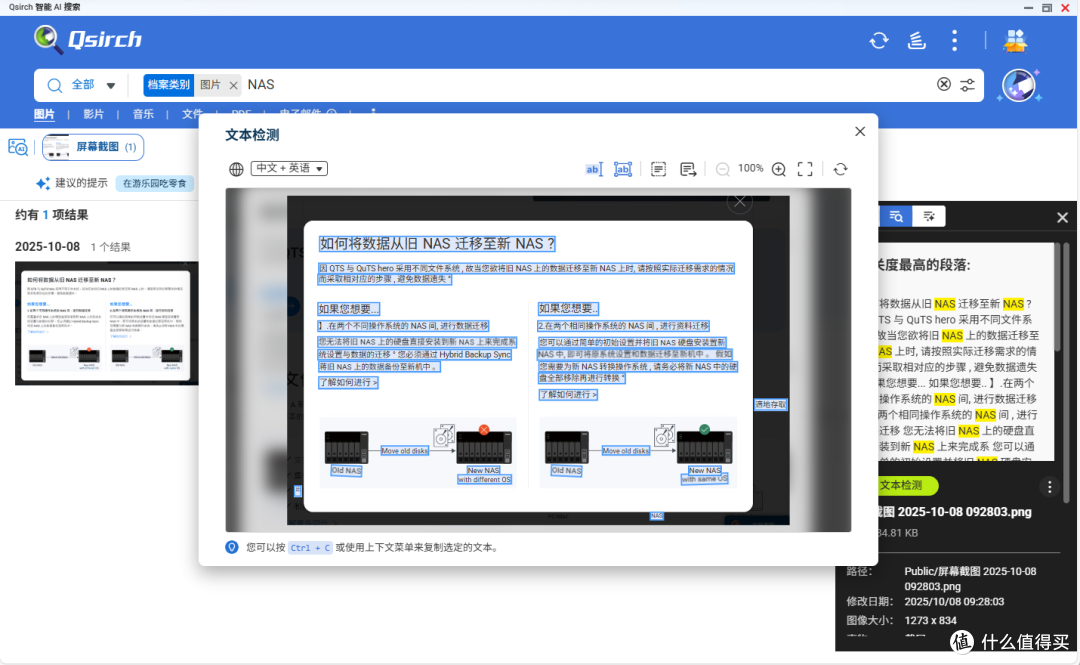Open the user avatar profile
Screen dimensions: 1080x665
(x=1019, y=86)
